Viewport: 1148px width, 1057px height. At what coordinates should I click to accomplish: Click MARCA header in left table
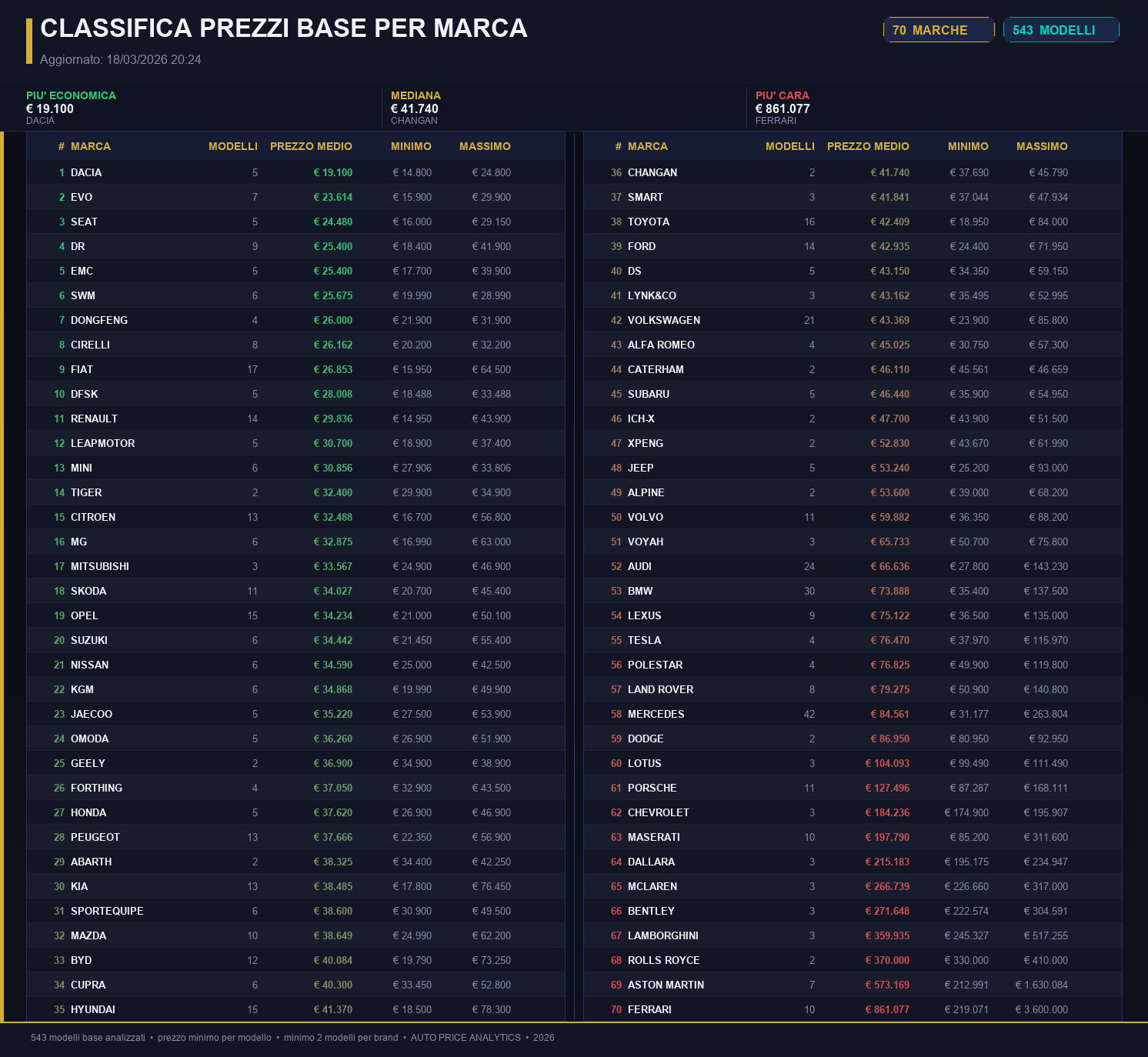click(x=91, y=146)
